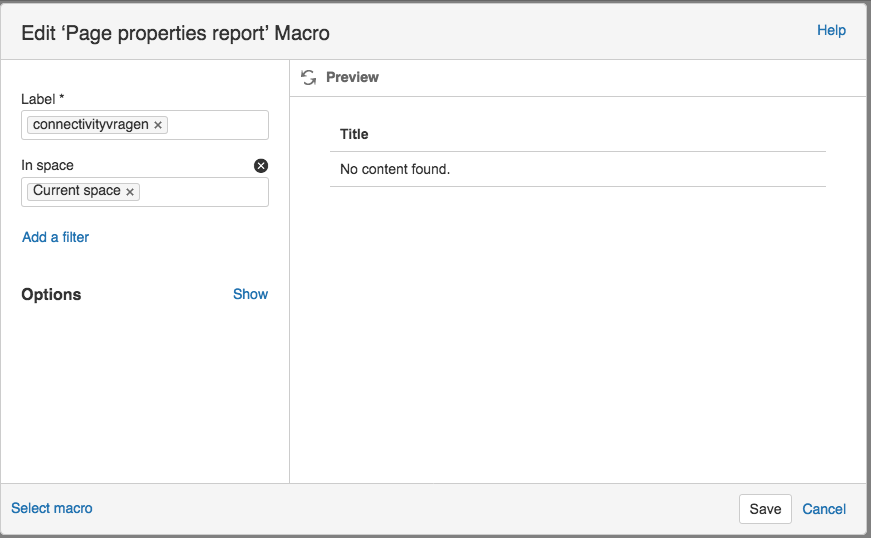Click Select macro link
This screenshot has height=538, width=871.
(x=52, y=508)
